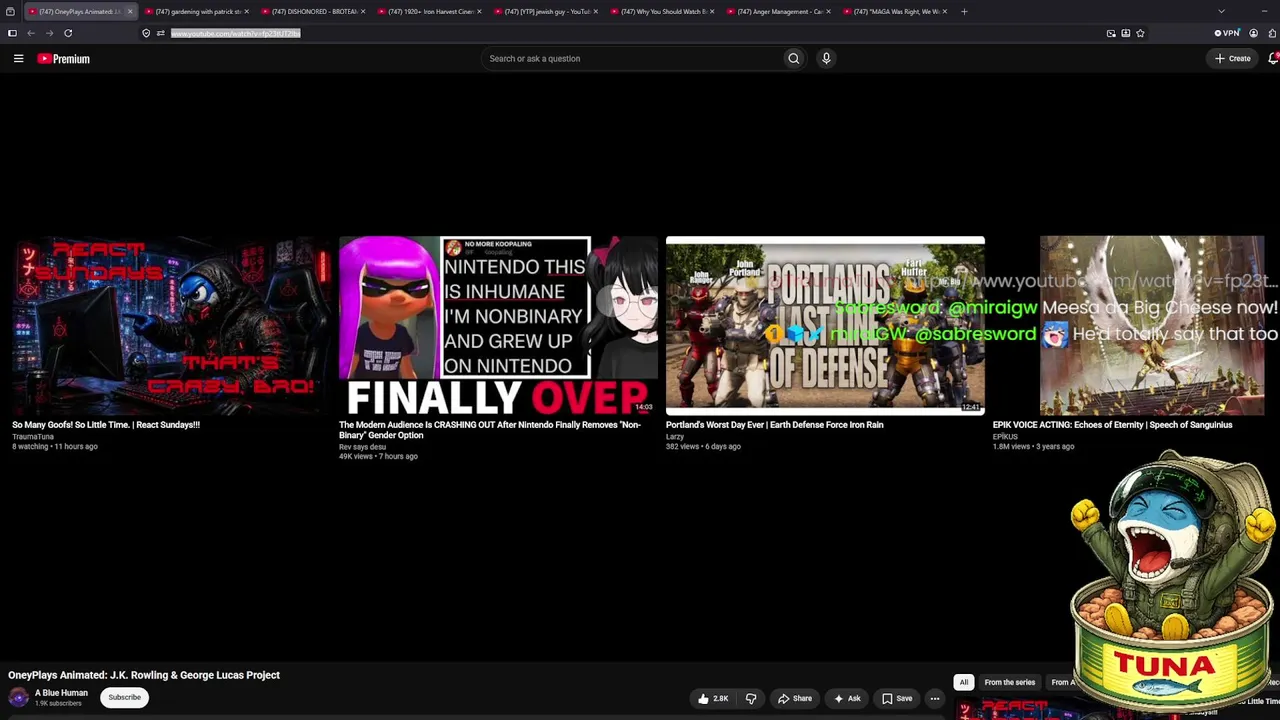Click the Create button
Screen dimensions: 1280x720
click(1233, 59)
